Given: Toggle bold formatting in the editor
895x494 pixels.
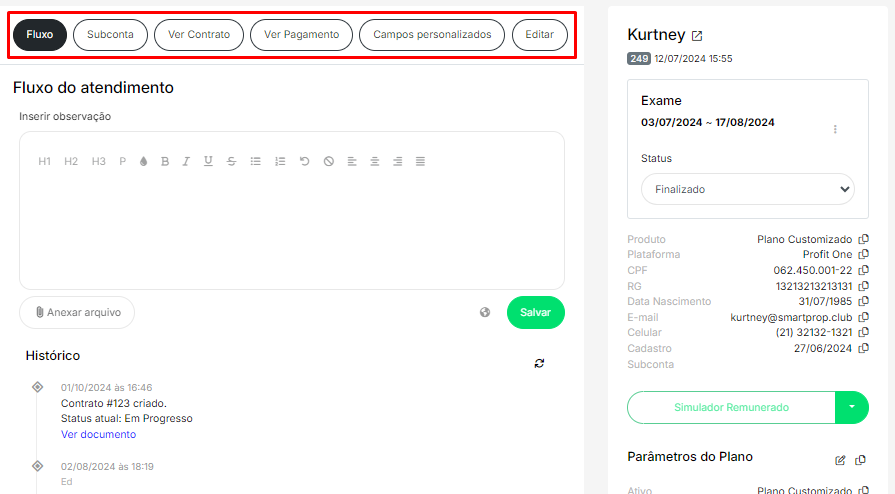Looking at the screenshot, I should click(x=165, y=161).
